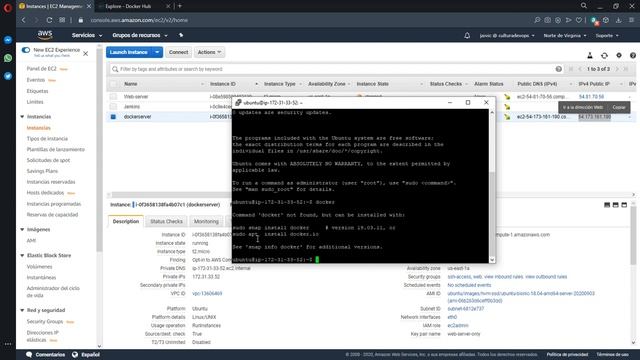Go back with the browser back arrow
640x360 pixels.
click(x=23, y=20)
